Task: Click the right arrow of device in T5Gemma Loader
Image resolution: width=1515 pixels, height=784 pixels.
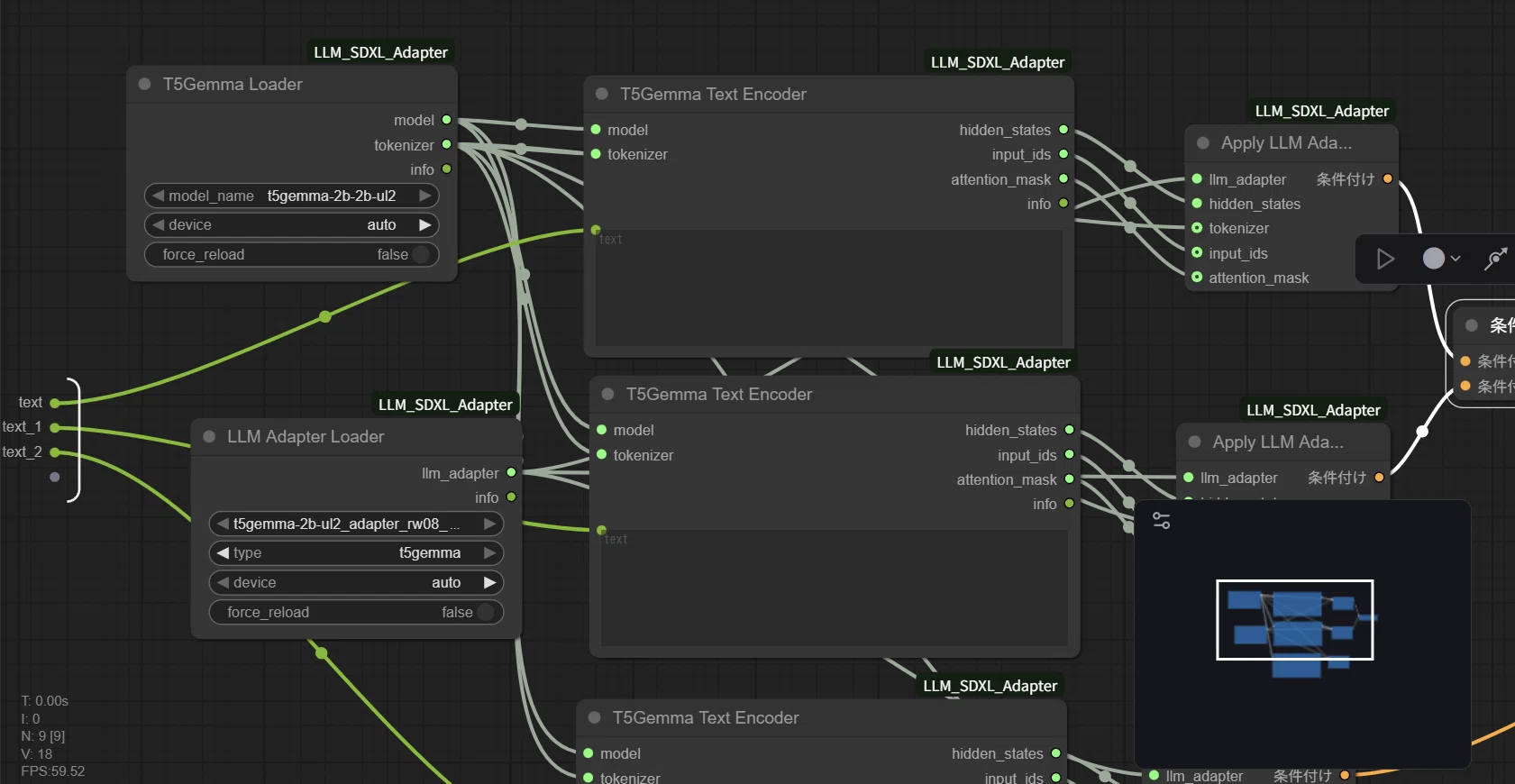Action: [x=425, y=225]
